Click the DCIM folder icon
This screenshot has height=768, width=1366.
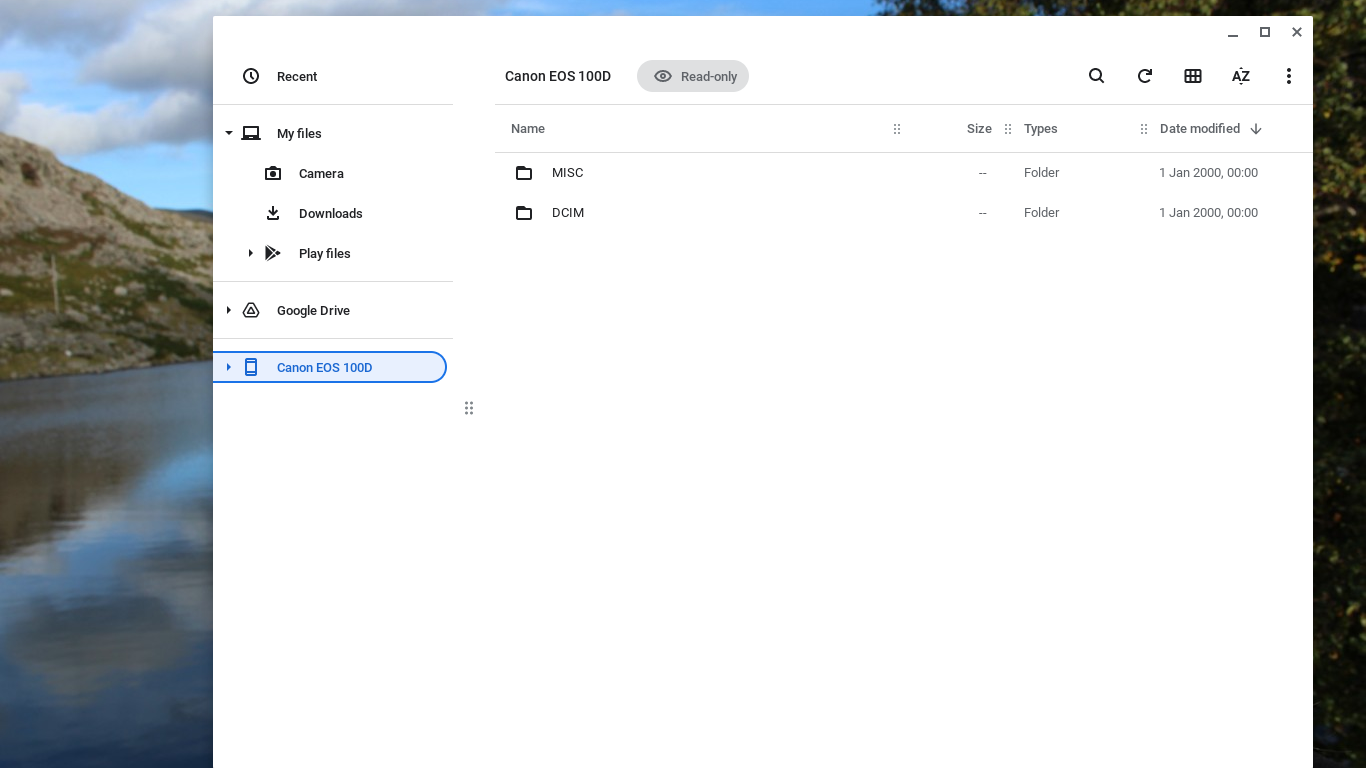(524, 213)
